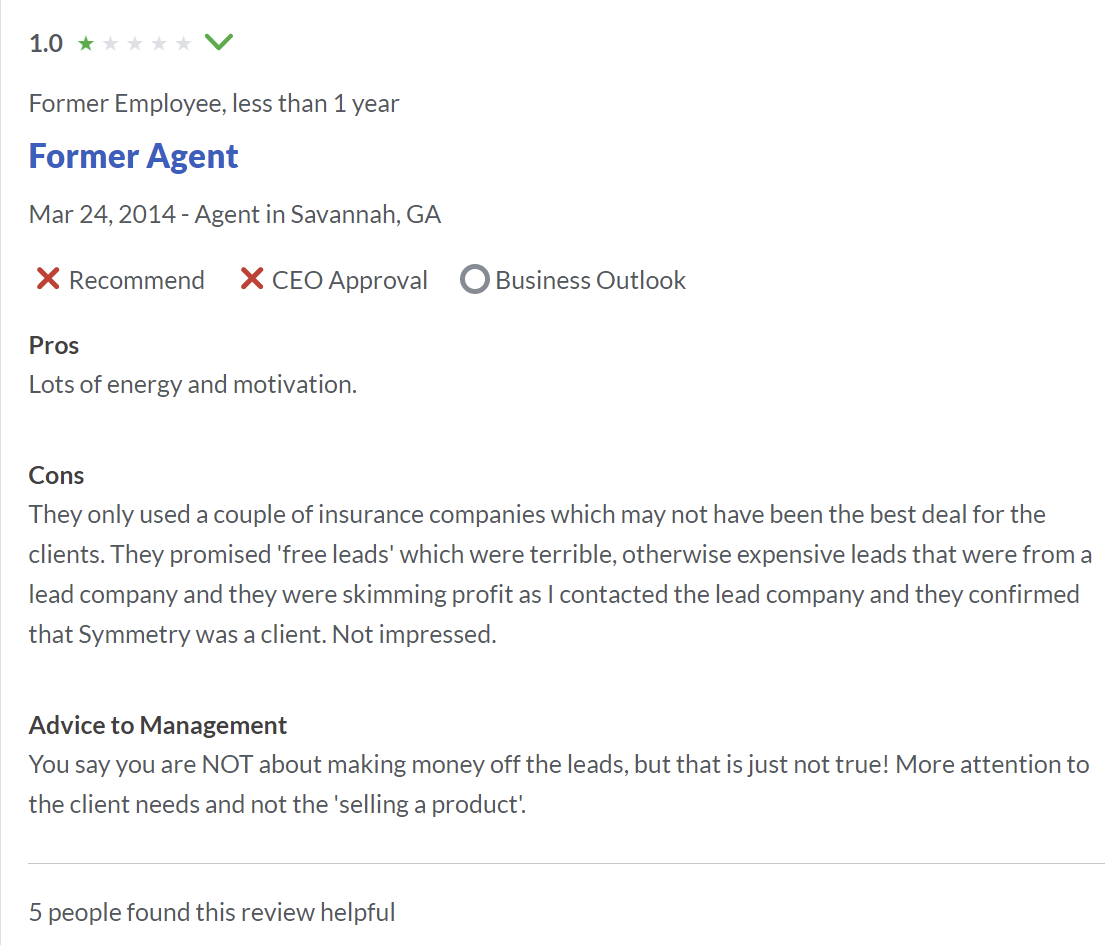Click the green filled first star

point(86,44)
